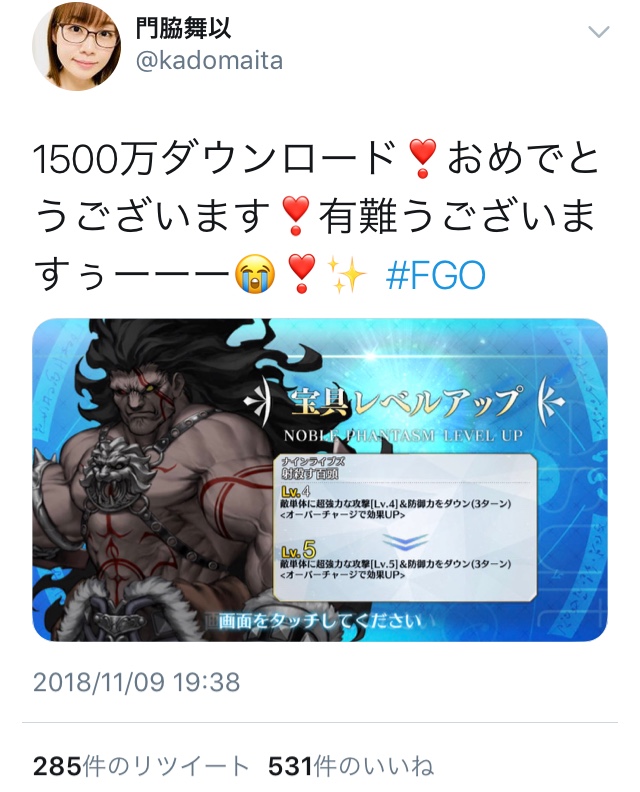View the 531件のいいね list
Image resolution: width=640 pixels, height=792 pixels.
coord(351,766)
